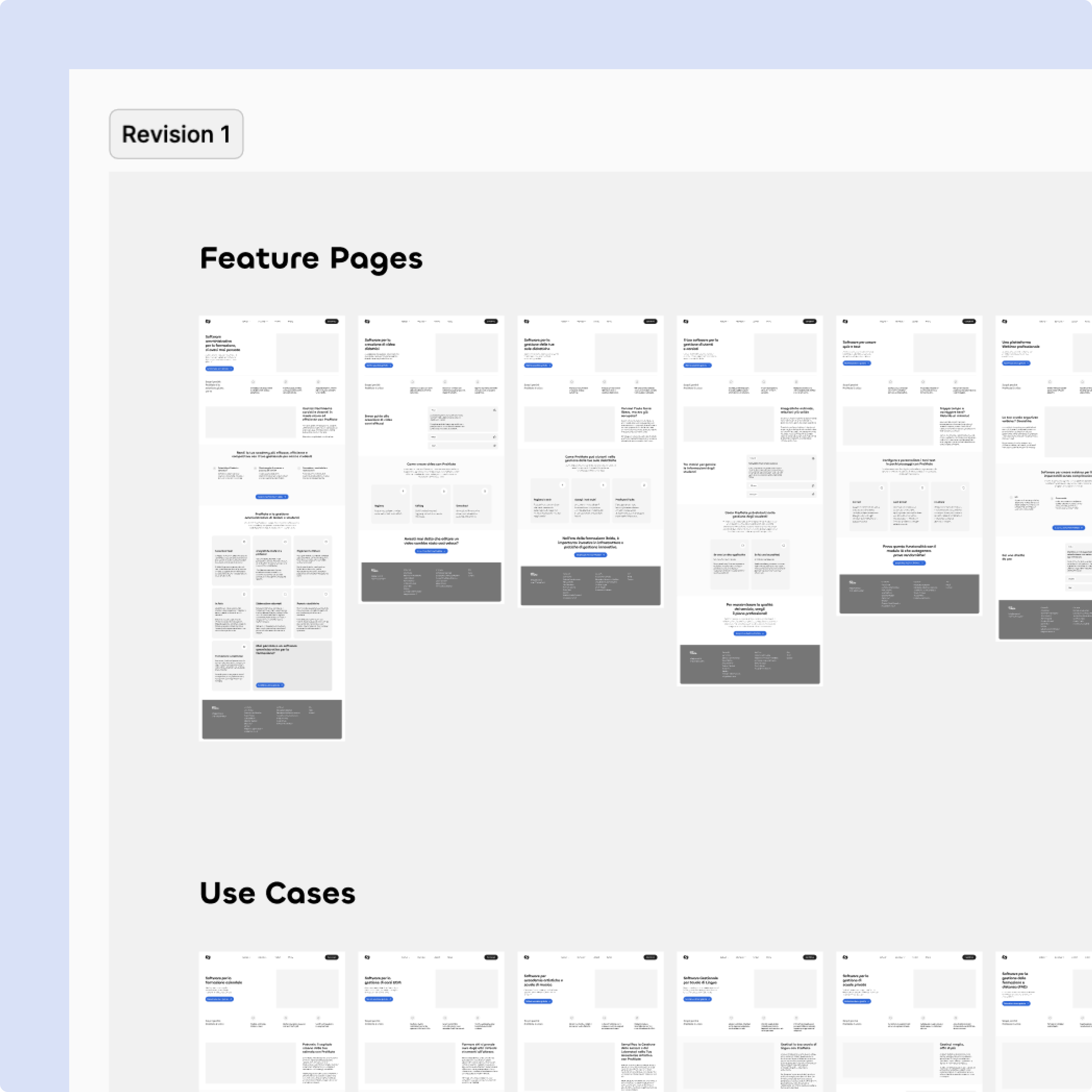Click logo icon in quiz e test wireframe

coord(846,322)
